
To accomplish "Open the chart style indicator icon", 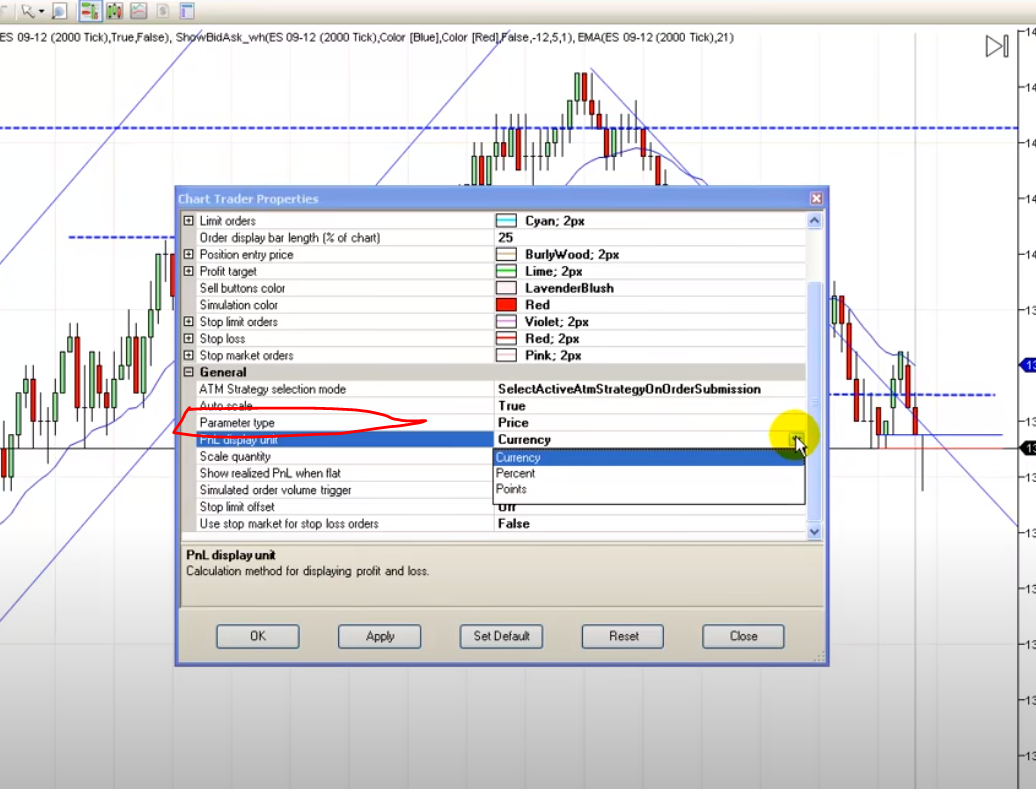I will click(138, 10).
